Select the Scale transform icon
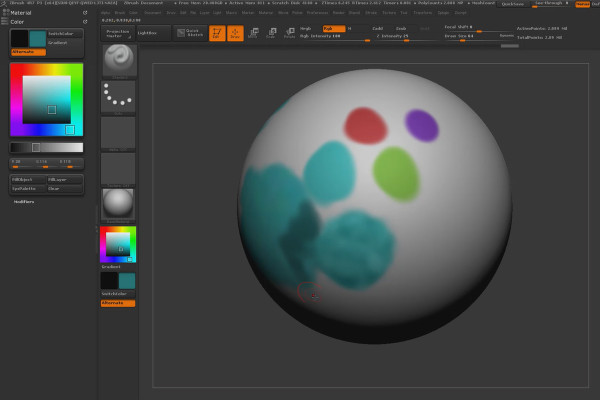The image size is (600, 400). pyautogui.click(x=271, y=33)
